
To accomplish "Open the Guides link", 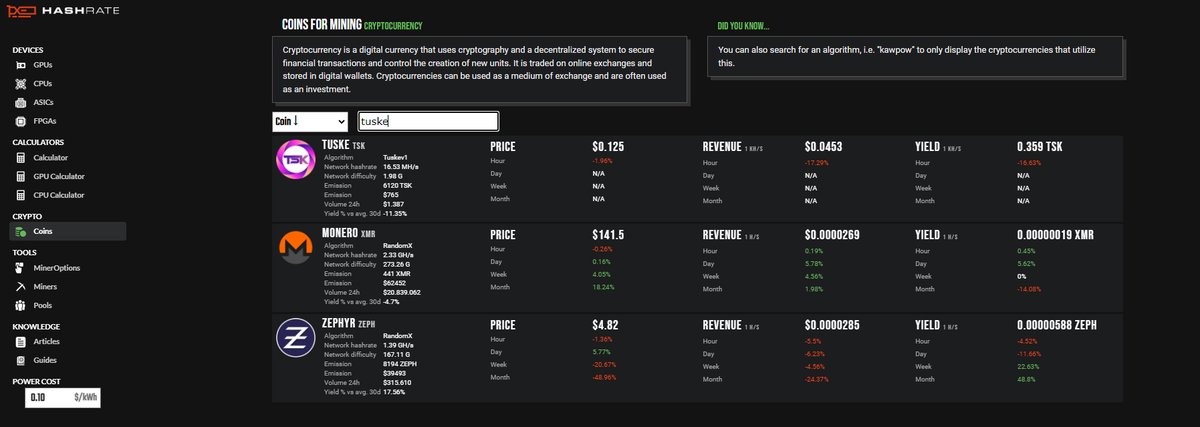I will click(x=45, y=360).
